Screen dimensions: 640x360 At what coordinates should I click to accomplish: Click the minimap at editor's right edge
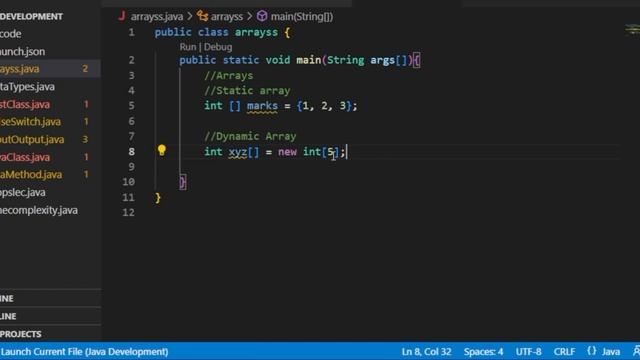point(632,30)
